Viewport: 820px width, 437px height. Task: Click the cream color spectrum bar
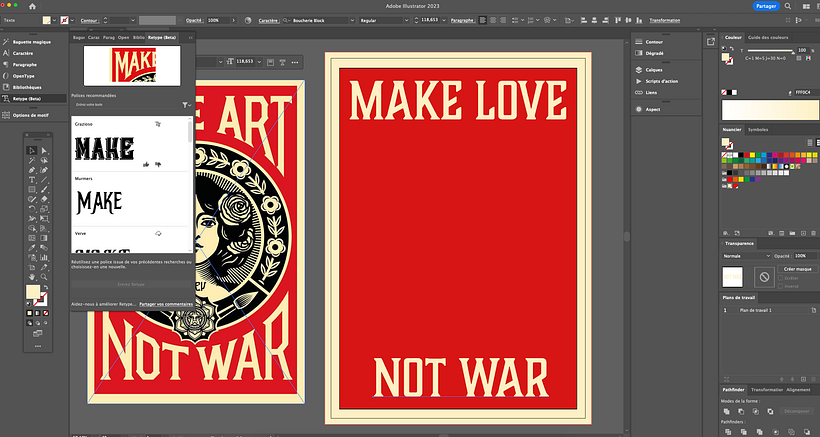point(769,110)
